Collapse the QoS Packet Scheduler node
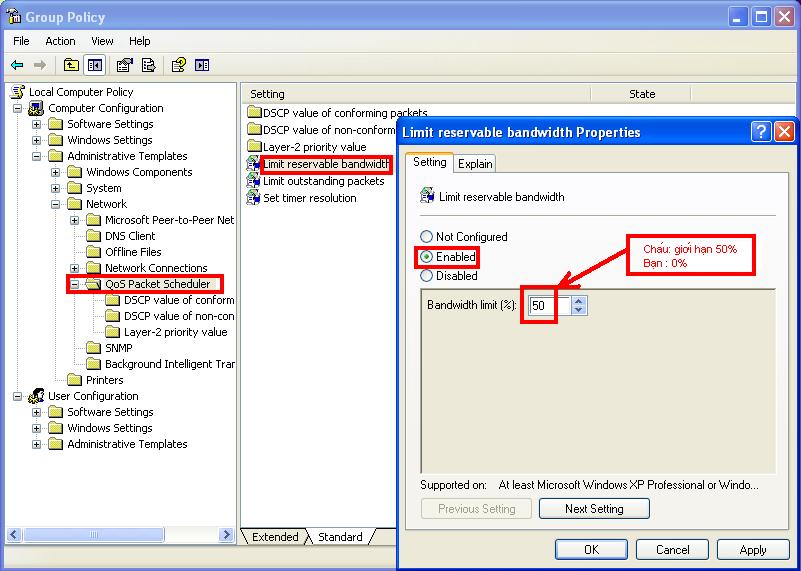 click(x=75, y=284)
